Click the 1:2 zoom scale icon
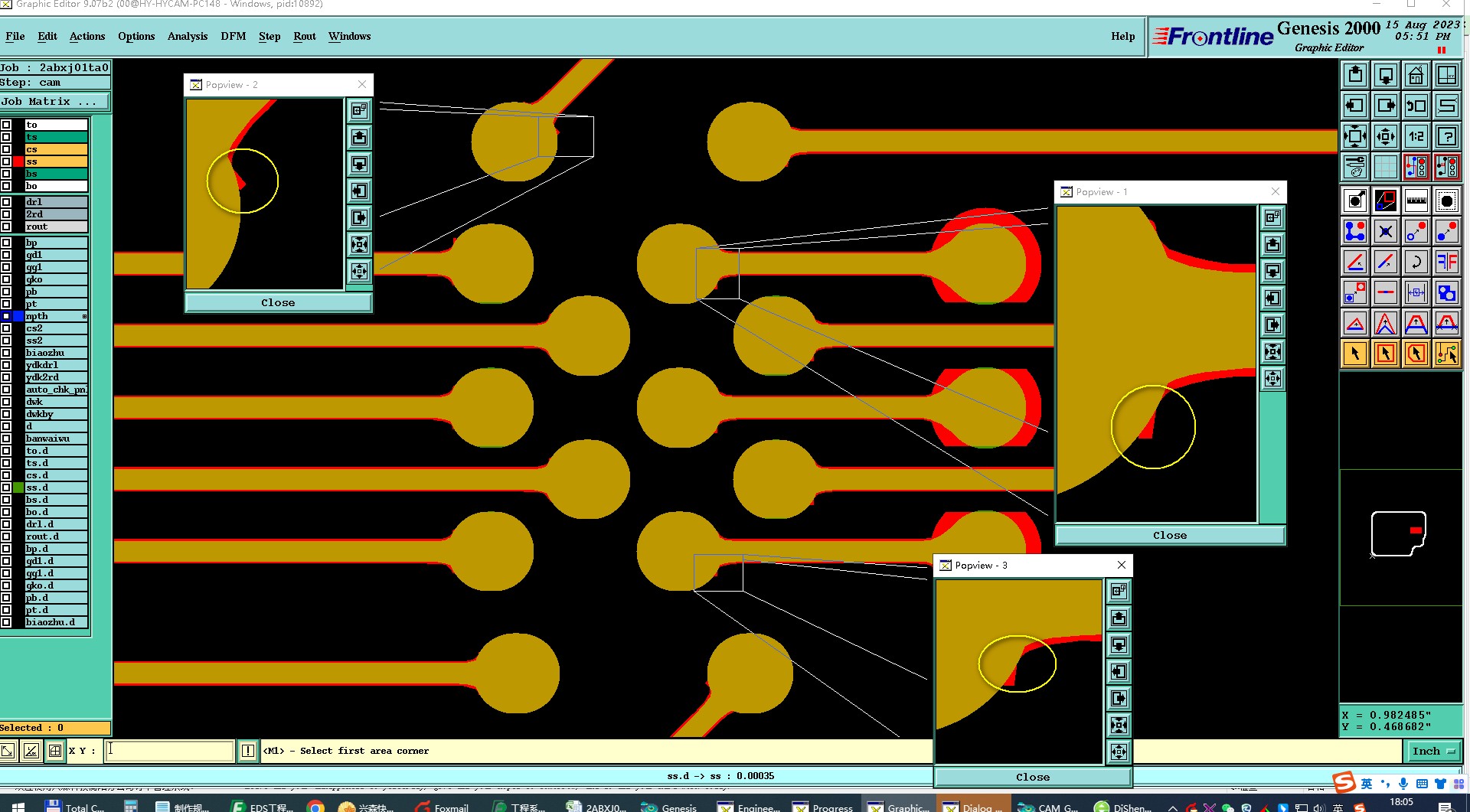This screenshot has width=1470, height=812. (x=1416, y=136)
